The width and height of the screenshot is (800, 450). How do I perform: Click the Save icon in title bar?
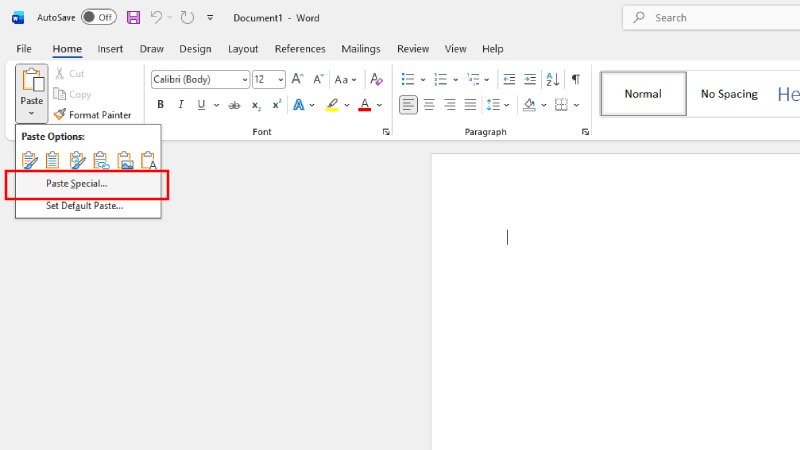tap(133, 18)
